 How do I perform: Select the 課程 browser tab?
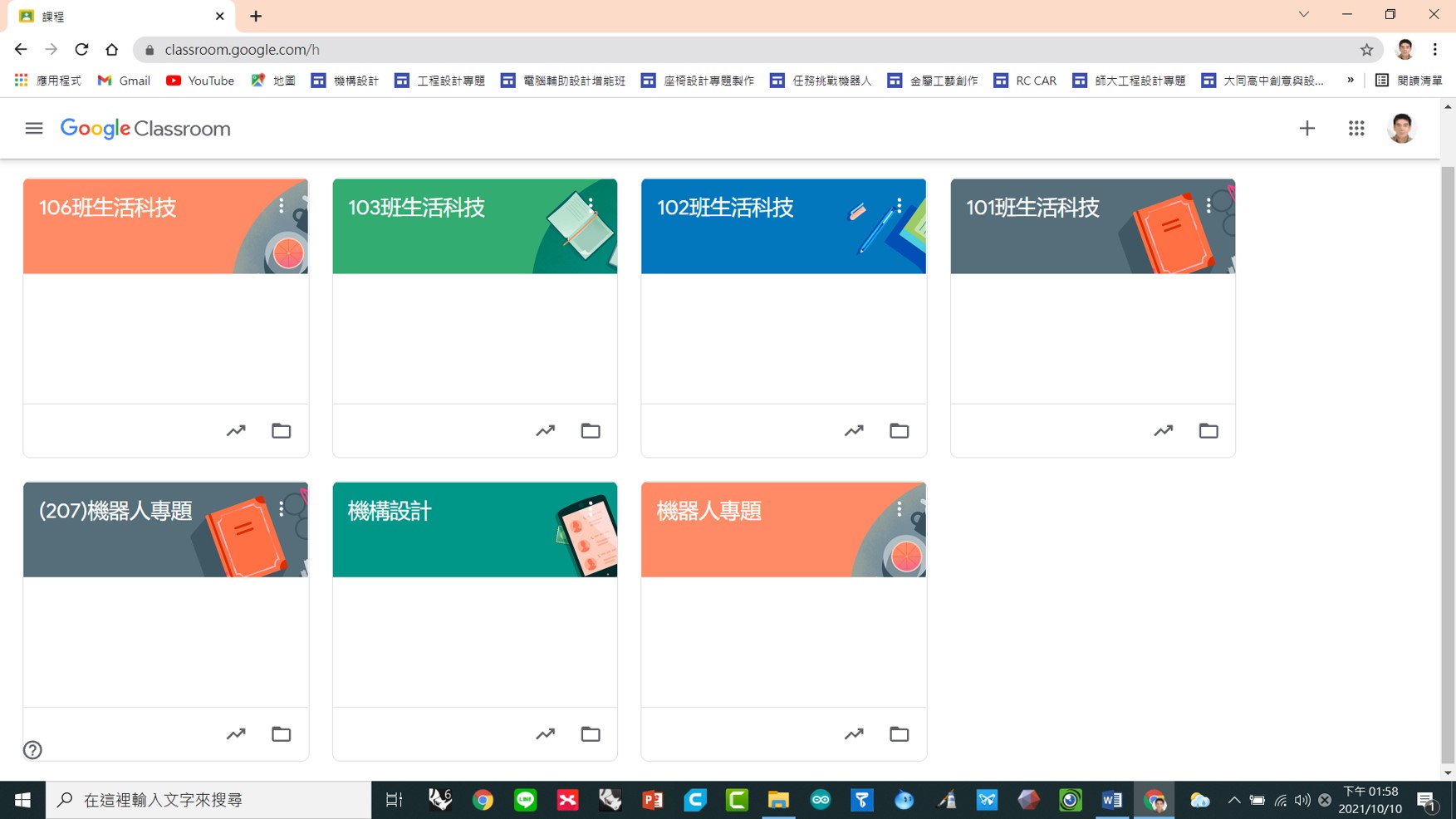120,17
